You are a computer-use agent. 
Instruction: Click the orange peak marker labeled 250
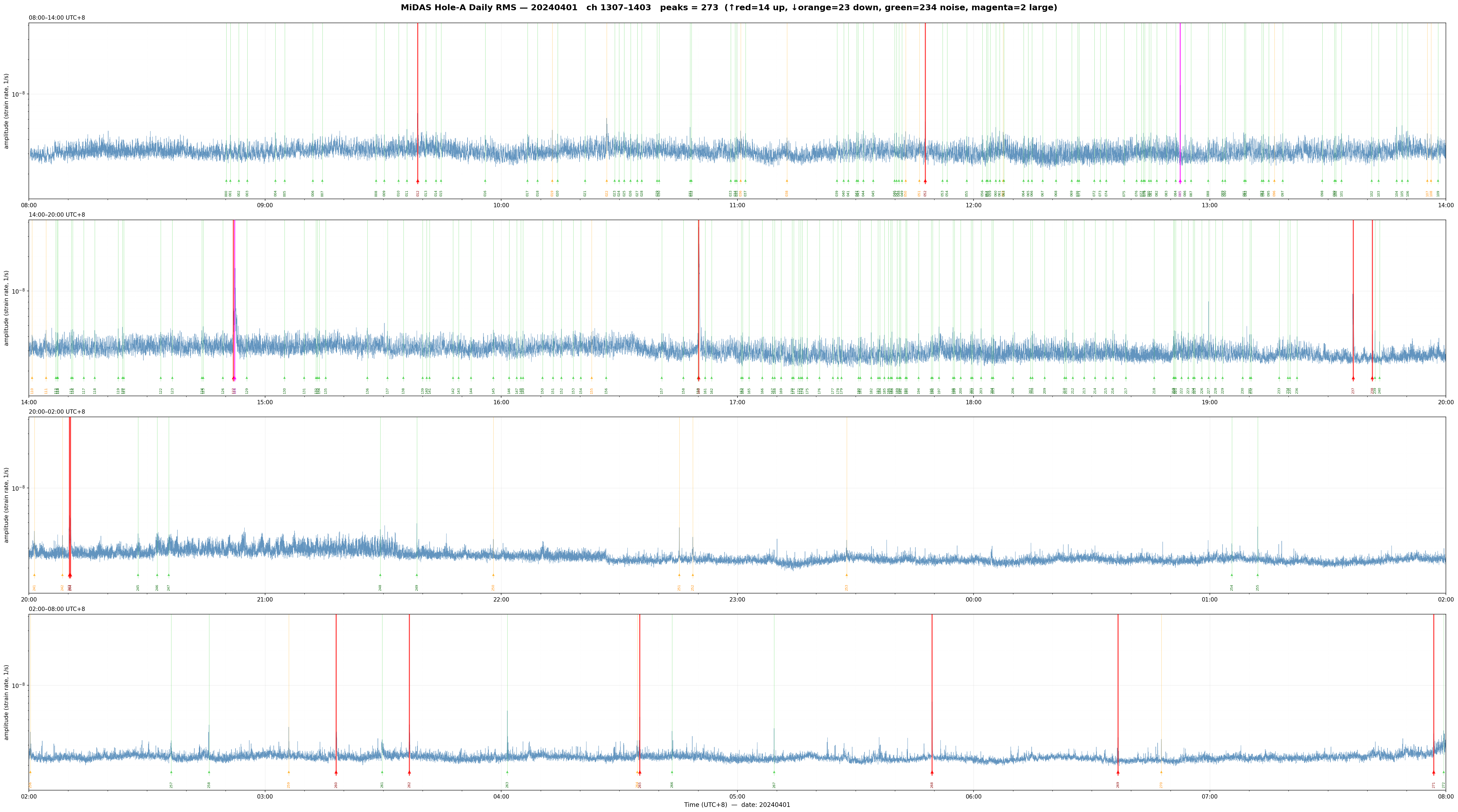pyautogui.click(x=493, y=575)
